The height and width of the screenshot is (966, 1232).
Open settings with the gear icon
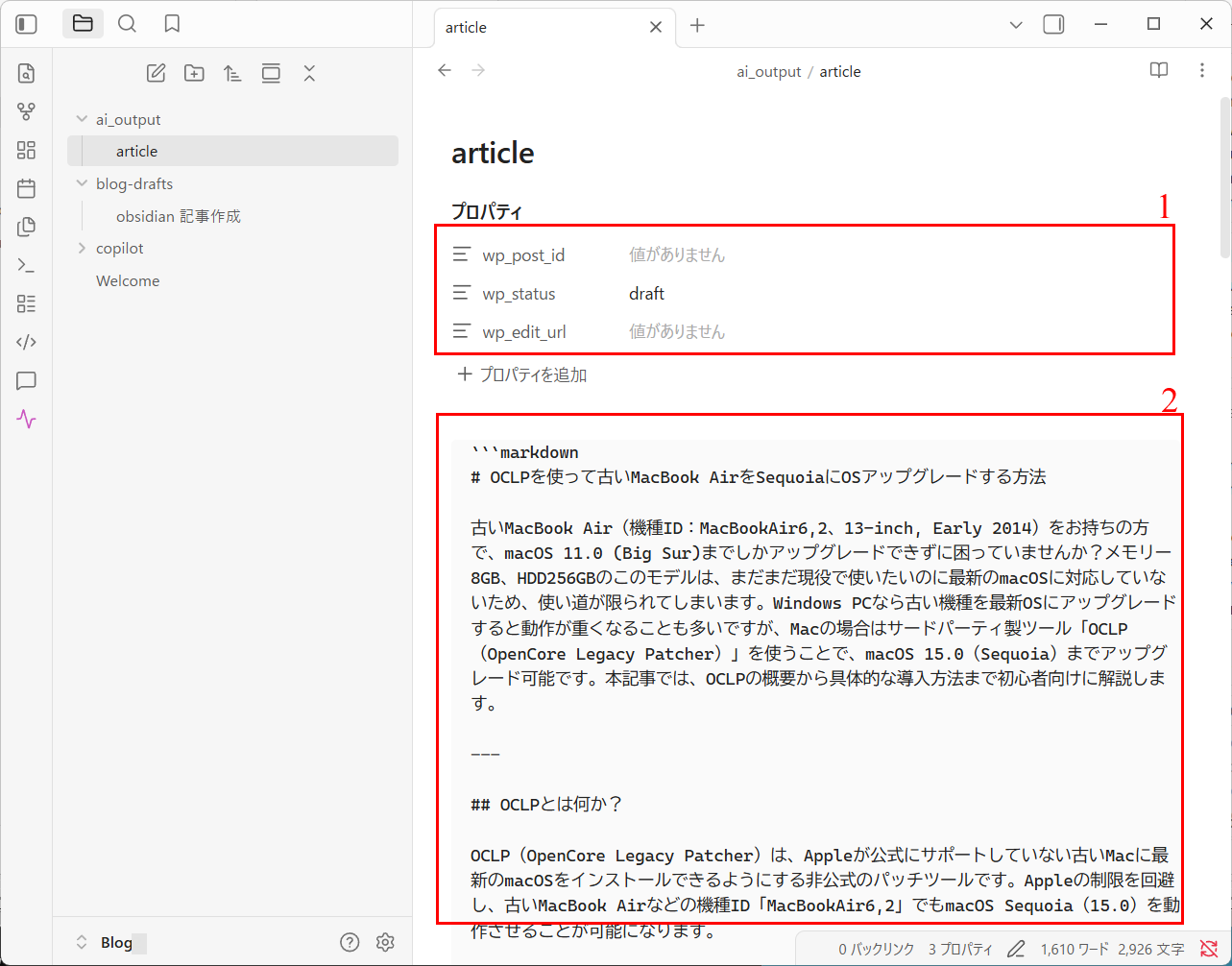coord(385,942)
